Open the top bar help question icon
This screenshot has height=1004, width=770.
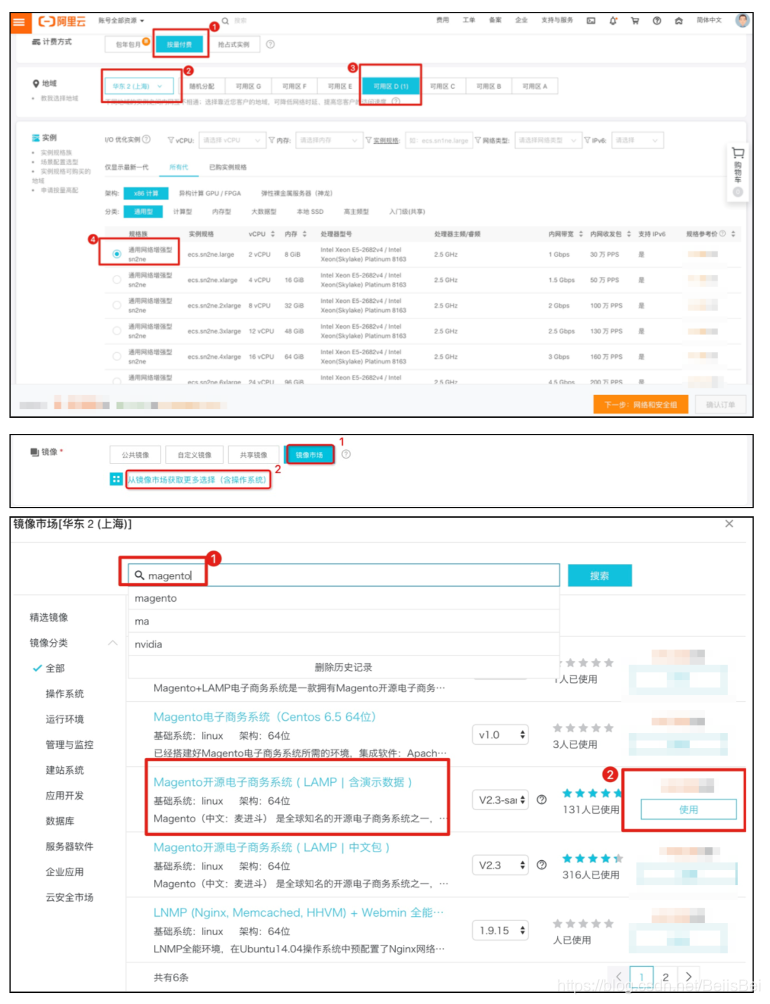tap(657, 20)
